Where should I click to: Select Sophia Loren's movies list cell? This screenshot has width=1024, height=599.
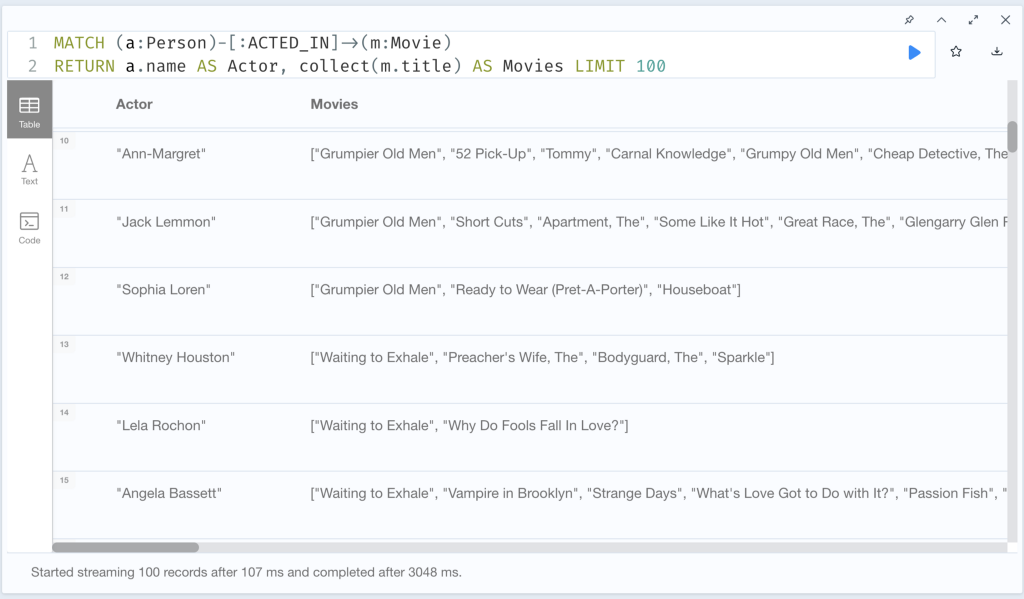click(525, 290)
